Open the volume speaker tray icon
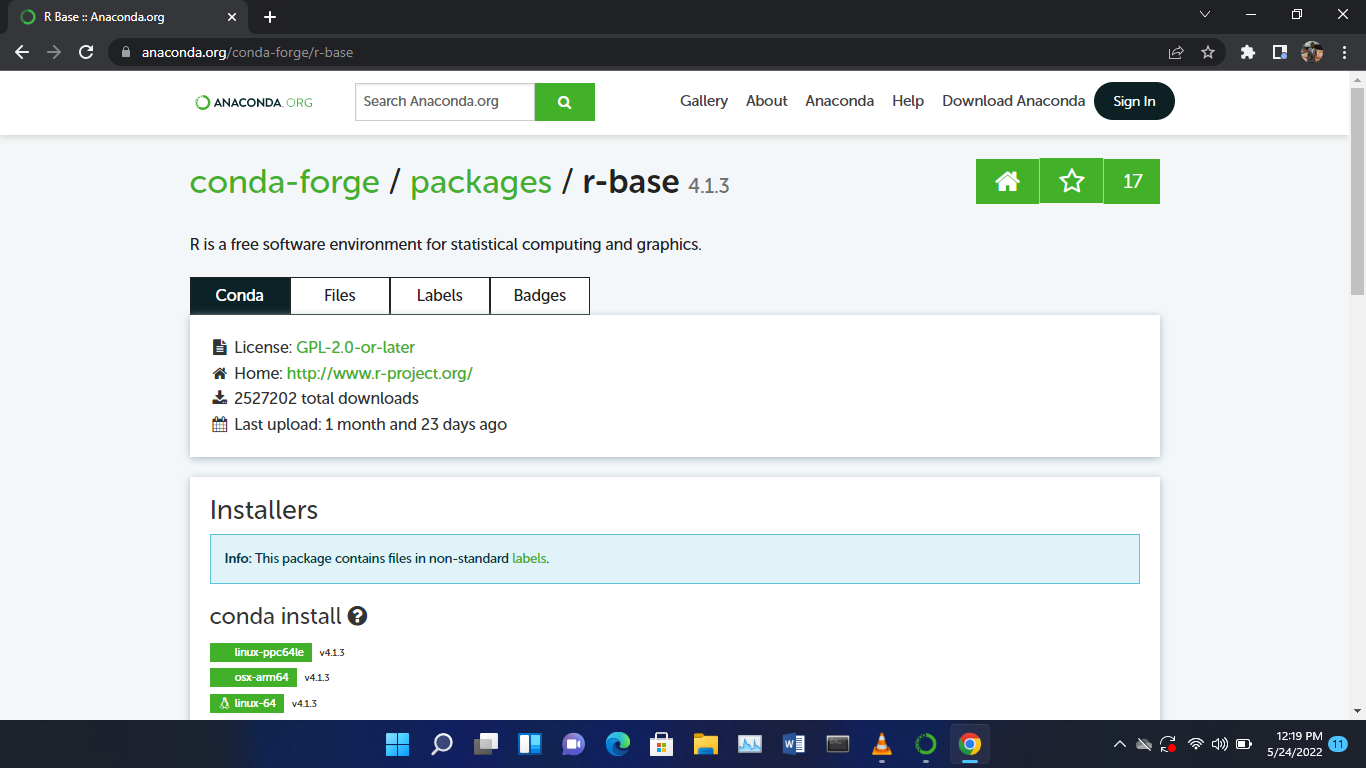The image size is (1366, 768). [1220, 744]
